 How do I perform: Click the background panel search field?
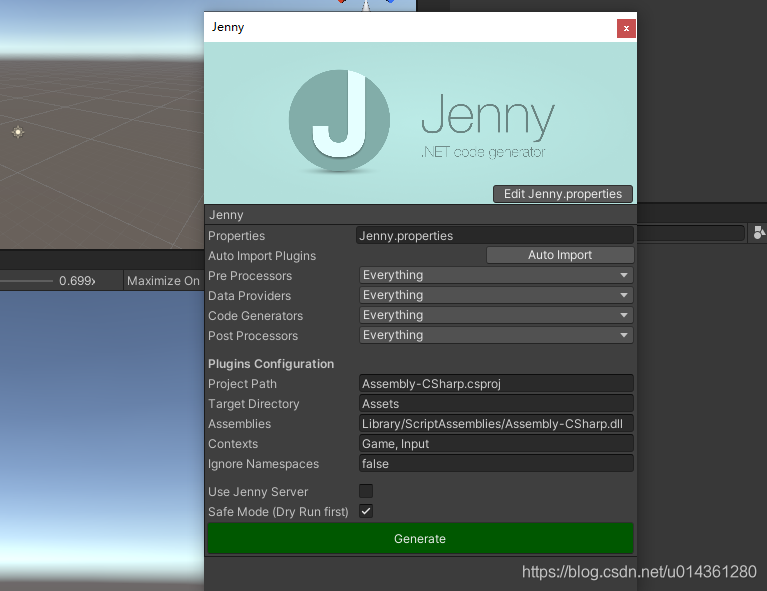tap(691, 233)
